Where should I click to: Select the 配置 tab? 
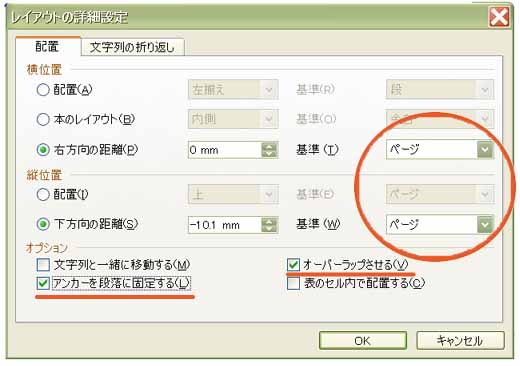click(x=47, y=46)
